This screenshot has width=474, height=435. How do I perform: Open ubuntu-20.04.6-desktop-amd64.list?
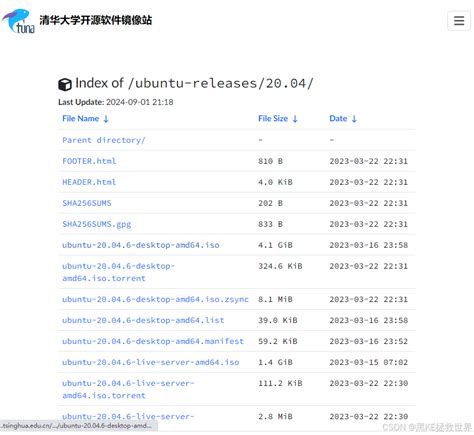(143, 320)
